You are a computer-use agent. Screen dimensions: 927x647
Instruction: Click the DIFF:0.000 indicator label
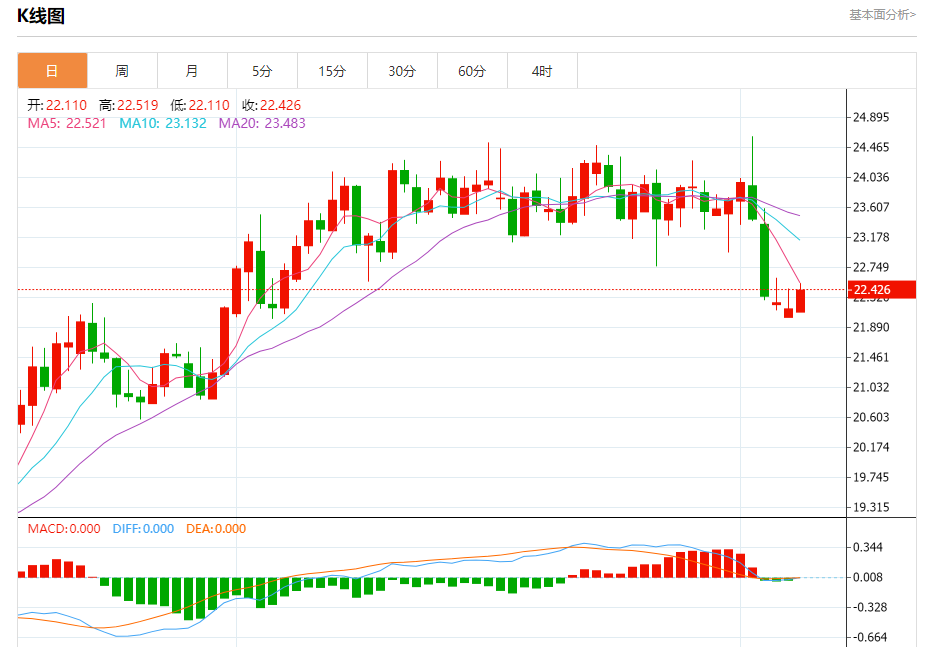[143, 529]
